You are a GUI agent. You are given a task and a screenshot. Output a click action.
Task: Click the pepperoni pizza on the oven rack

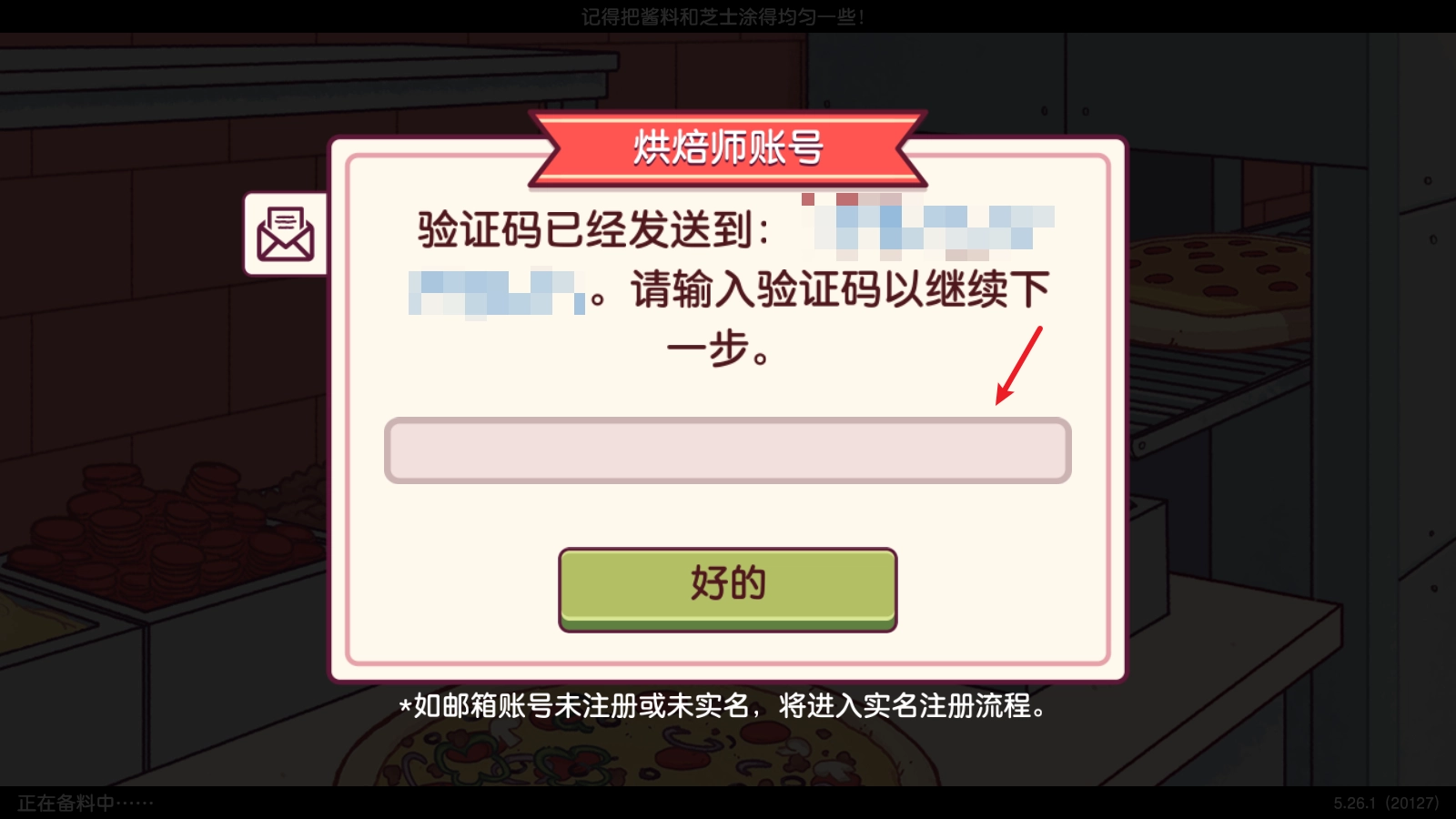pyautogui.click(x=1219, y=282)
